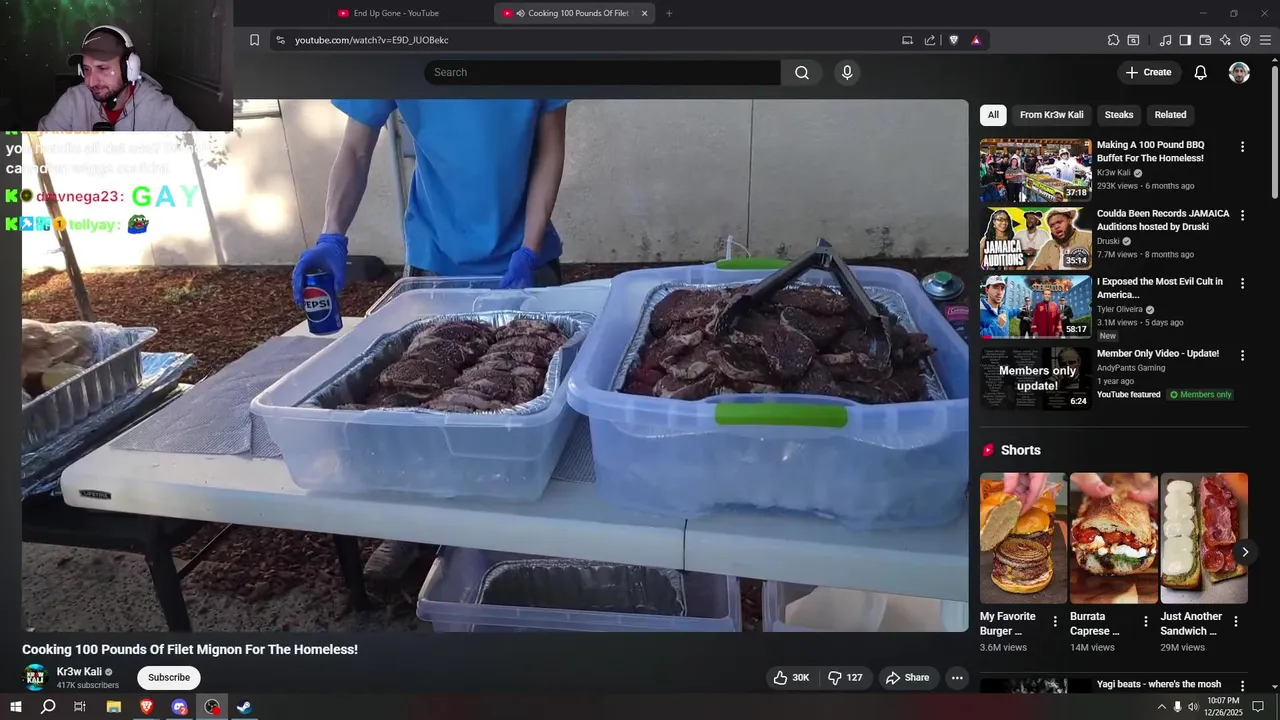Activate voice search microphone icon

[x=847, y=72]
